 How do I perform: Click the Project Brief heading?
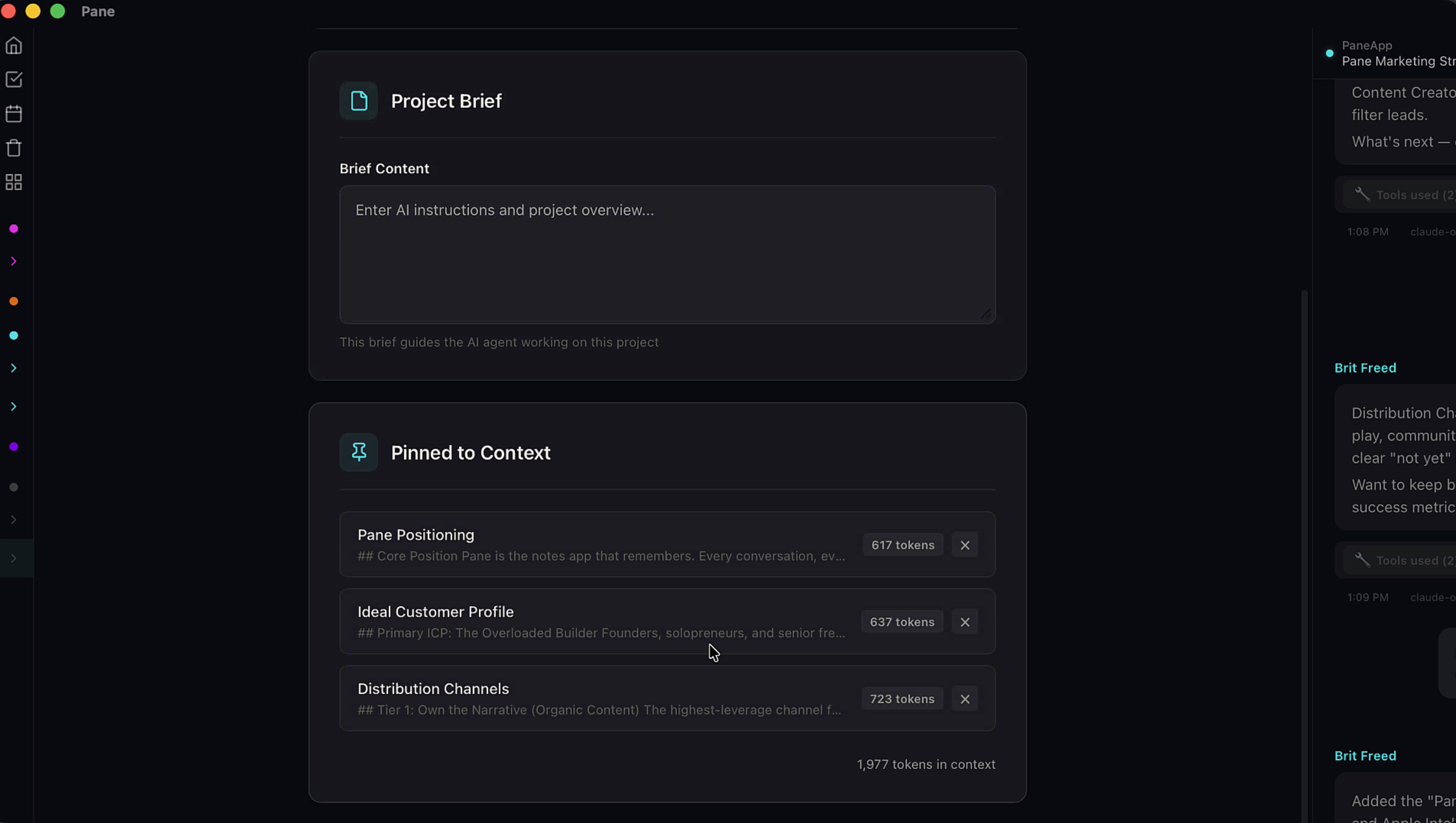click(446, 101)
